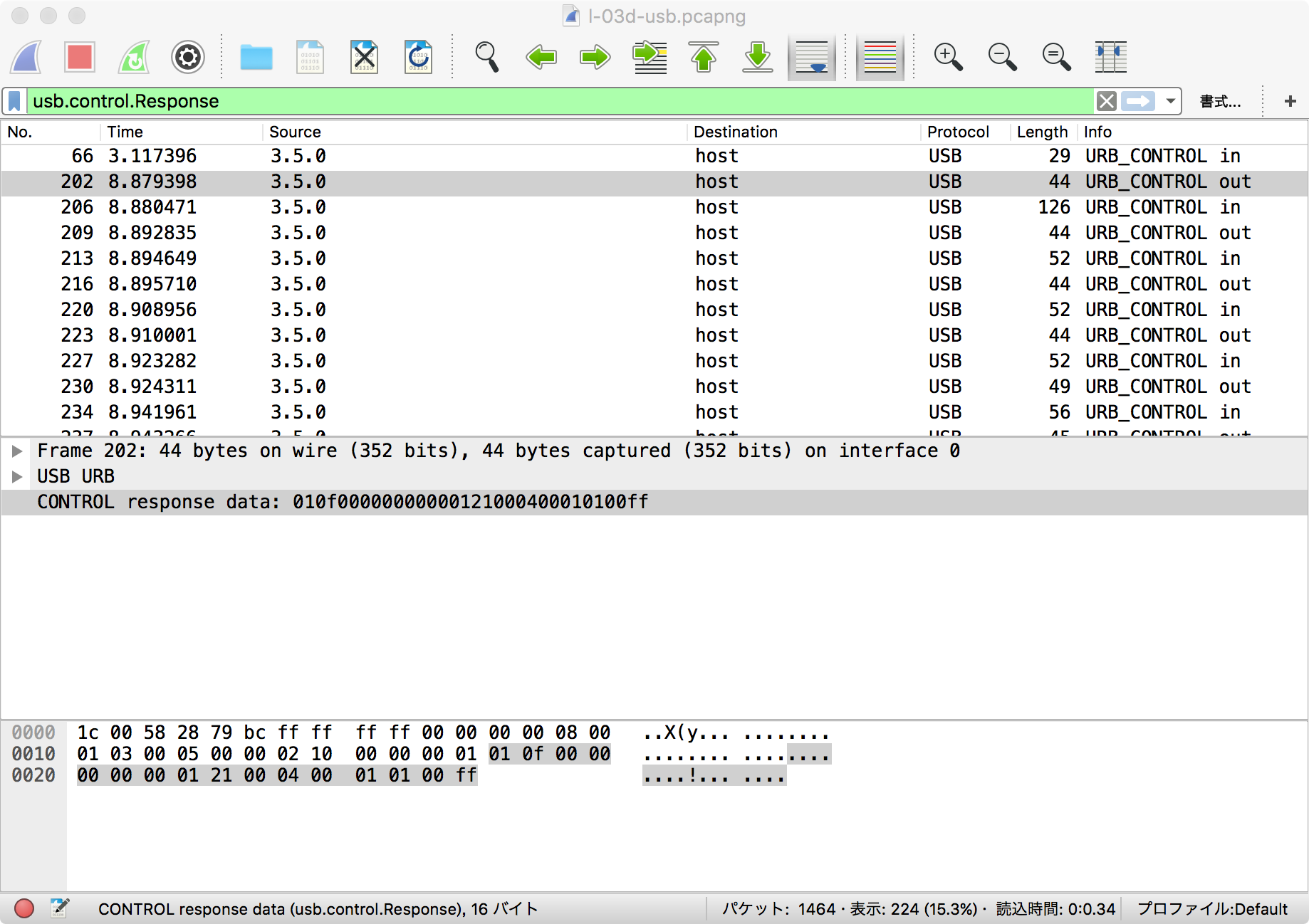Select packet 234 with length 56
Viewport: 1309px width, 924px height.
point(654,412)
